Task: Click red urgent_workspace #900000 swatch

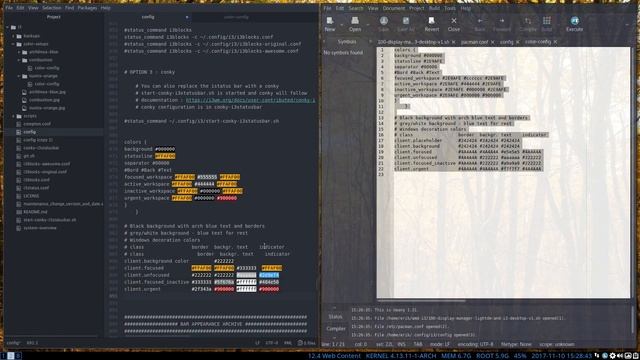Action: pos(227,198)
